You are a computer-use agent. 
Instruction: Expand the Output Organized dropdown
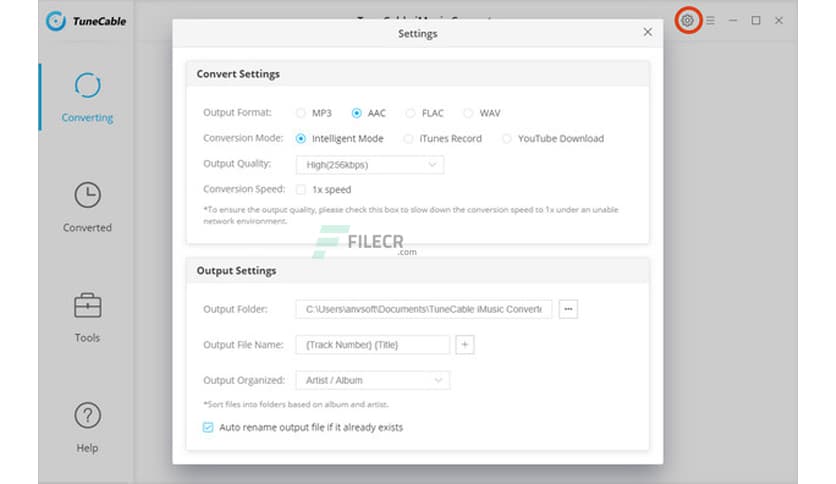point(372,380)
